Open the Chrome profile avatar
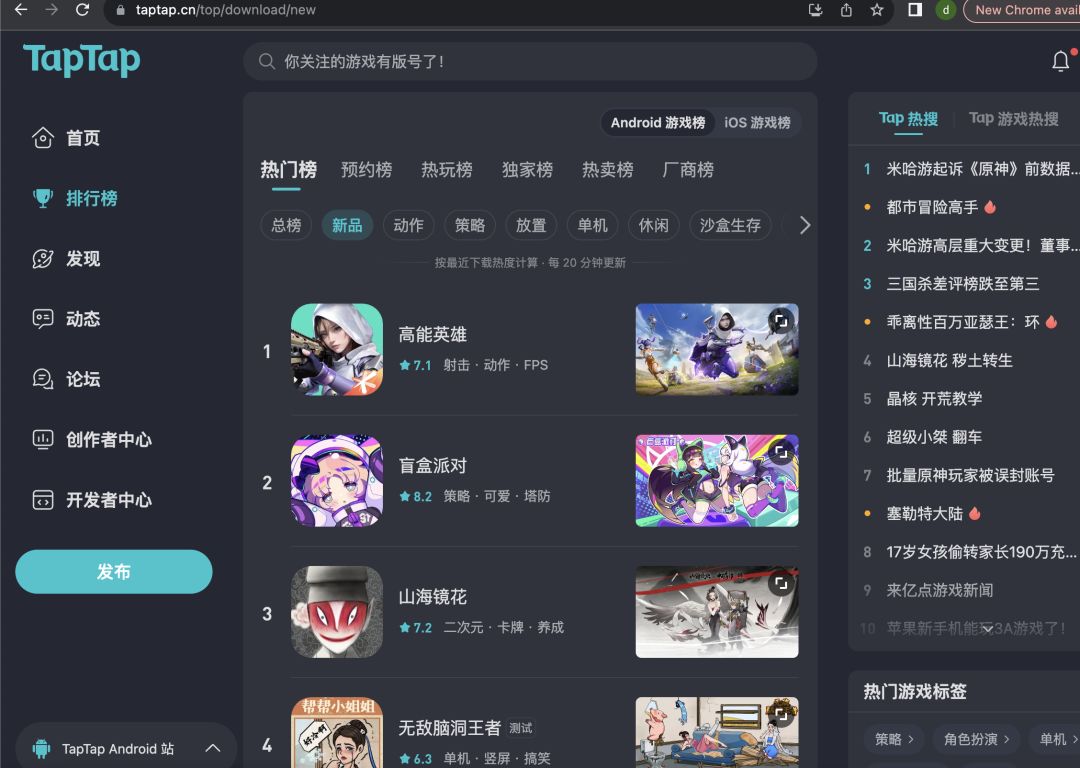Screen dimensions: 1080x768 [946, 10]
